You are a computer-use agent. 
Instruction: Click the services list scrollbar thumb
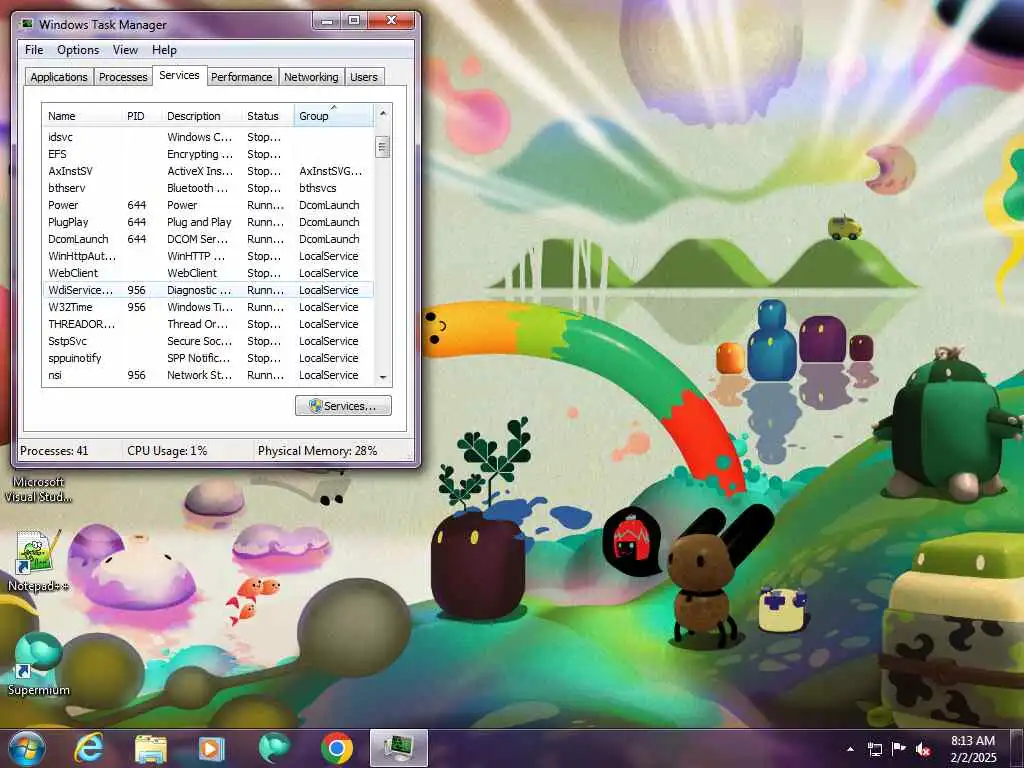tap(383, 147)
